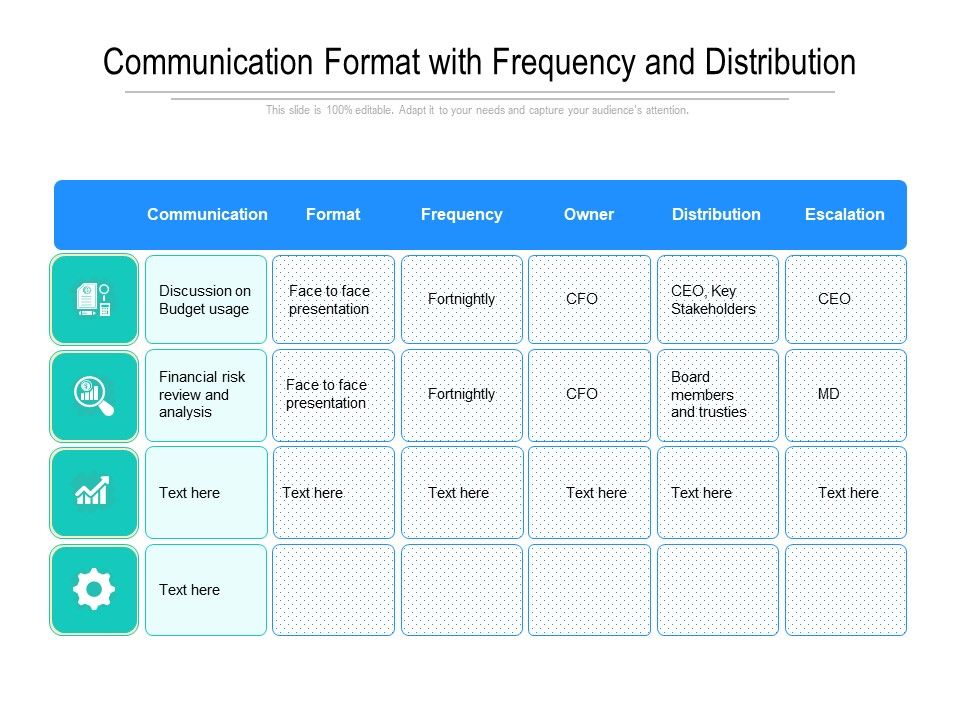Click the budget document and calculator icon
The image size is (960, 720).
94,299
